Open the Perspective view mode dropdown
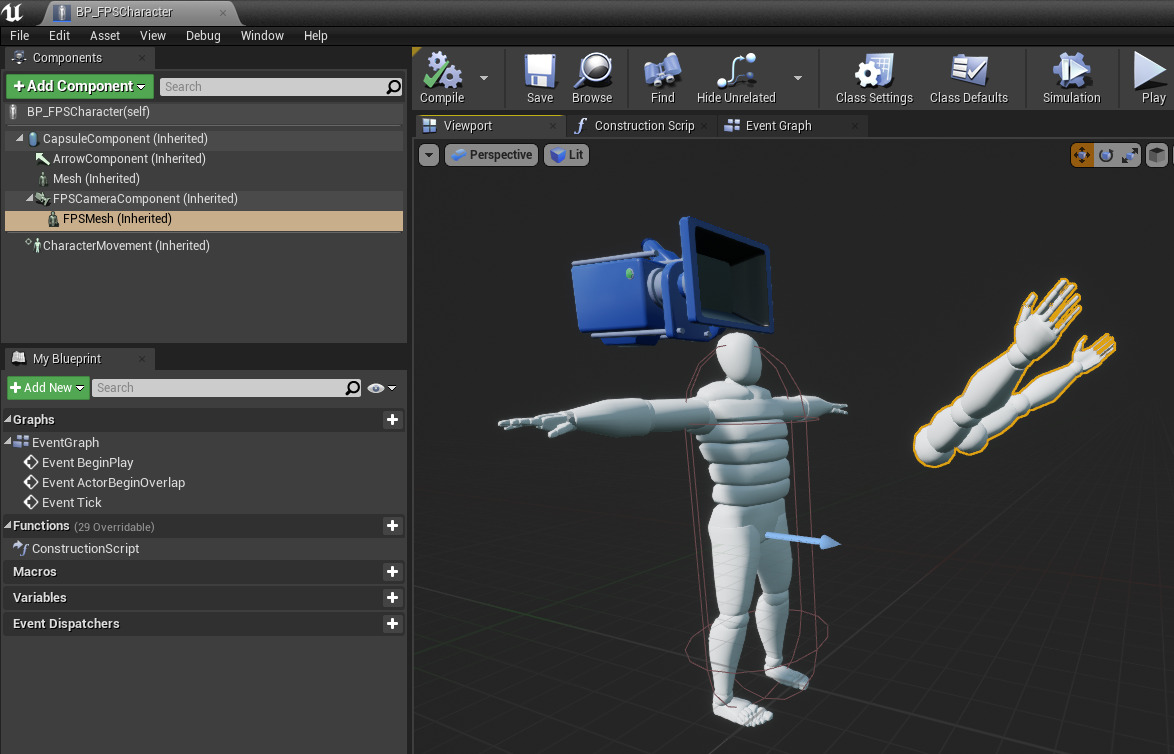This screenshot has height=754, width=1174. coord(491,155)
